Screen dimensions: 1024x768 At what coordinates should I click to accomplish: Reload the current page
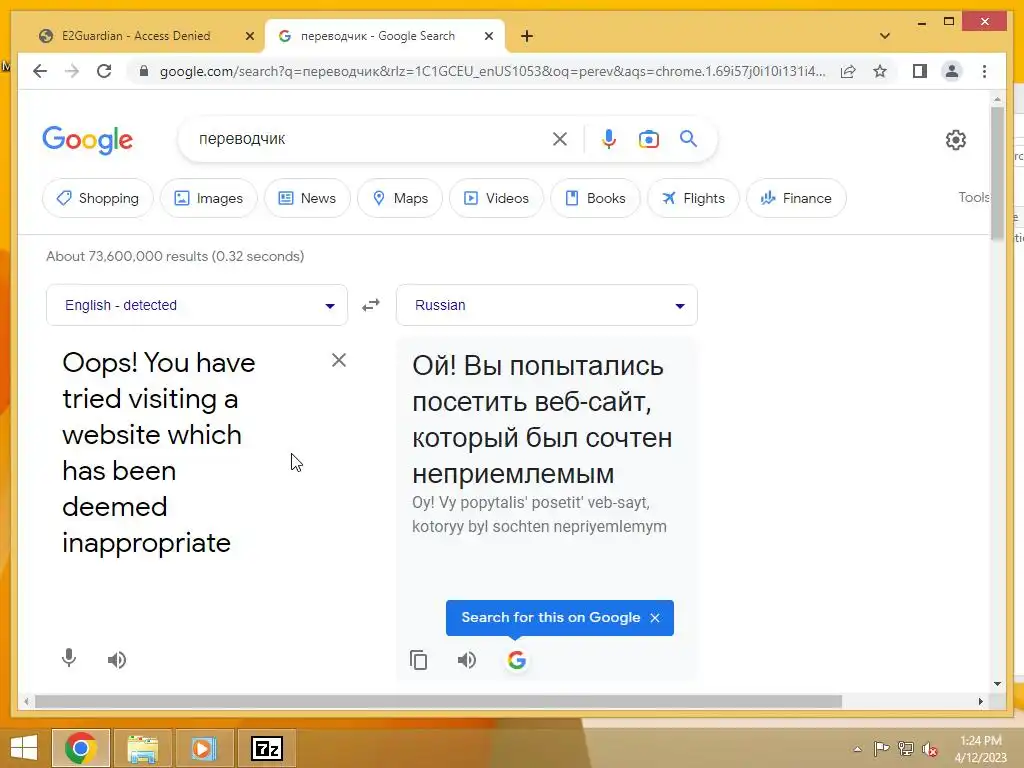tap(104, 71)
